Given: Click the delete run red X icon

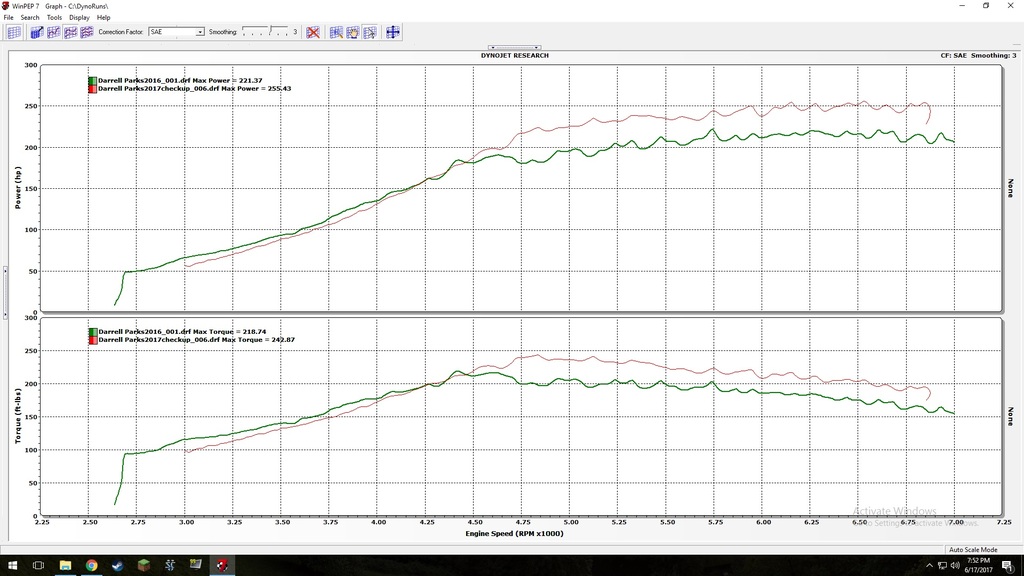Looking at the screenshot, I should click(x=314, y=31).
